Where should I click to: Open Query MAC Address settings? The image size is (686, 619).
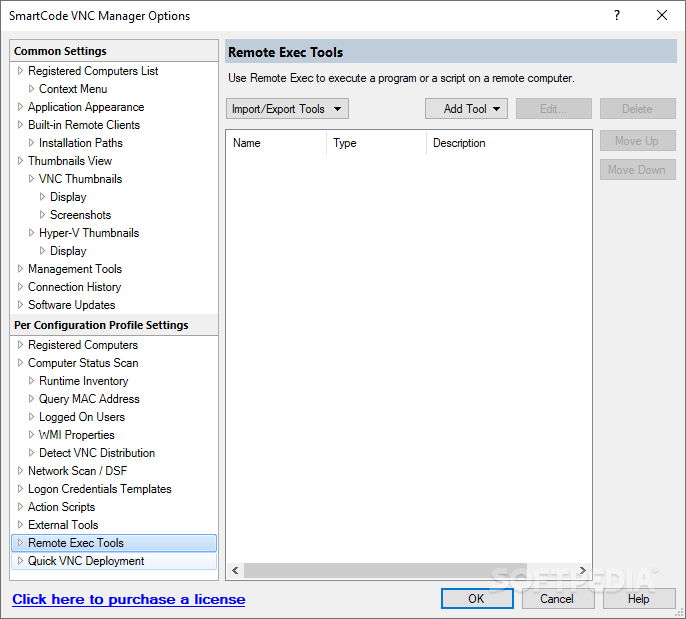pyautogui.click(x=89, y=399)
